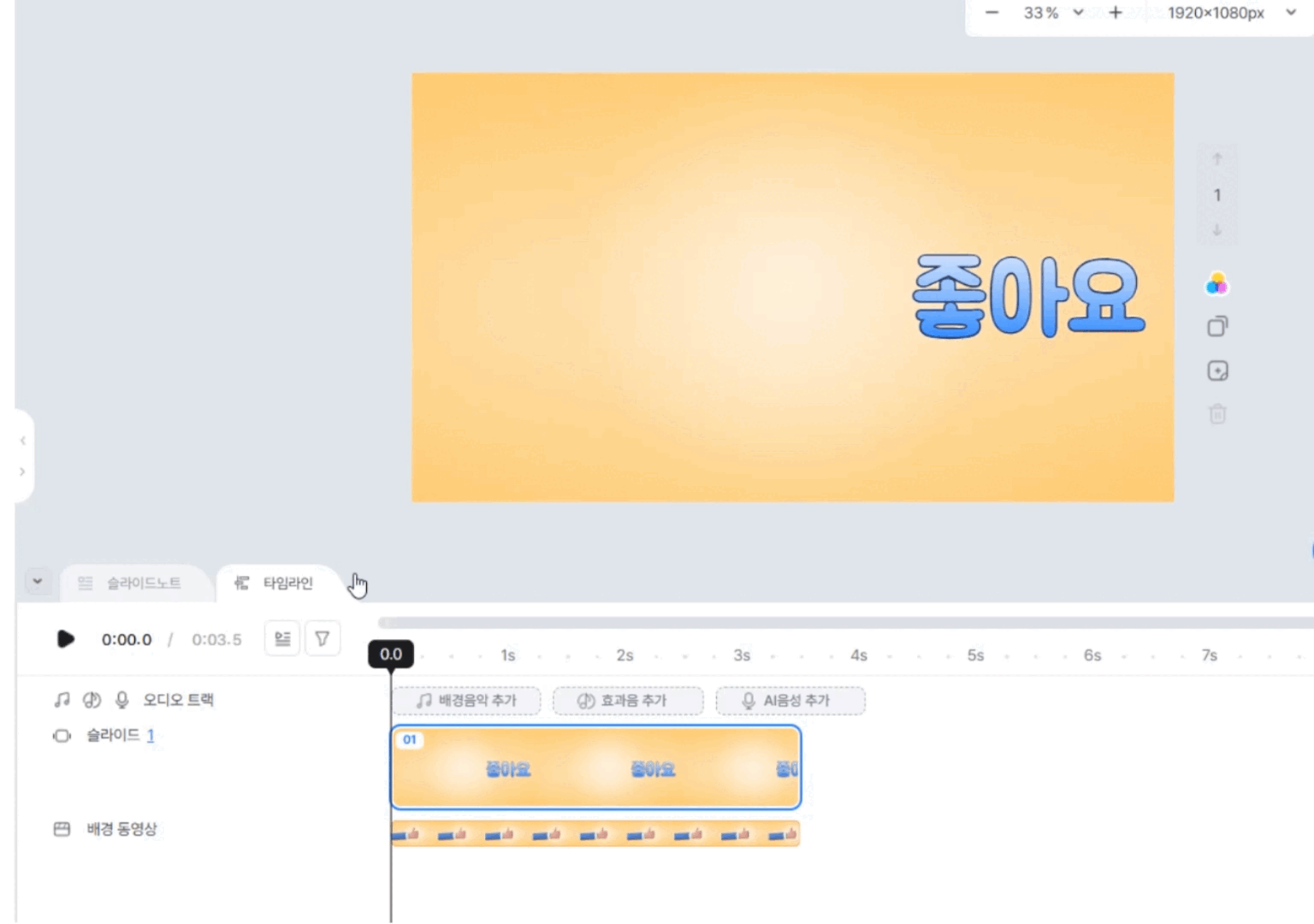Click the left panel expand arrow
Viewport: 1314px width, 924px height.
coord(23,471)
